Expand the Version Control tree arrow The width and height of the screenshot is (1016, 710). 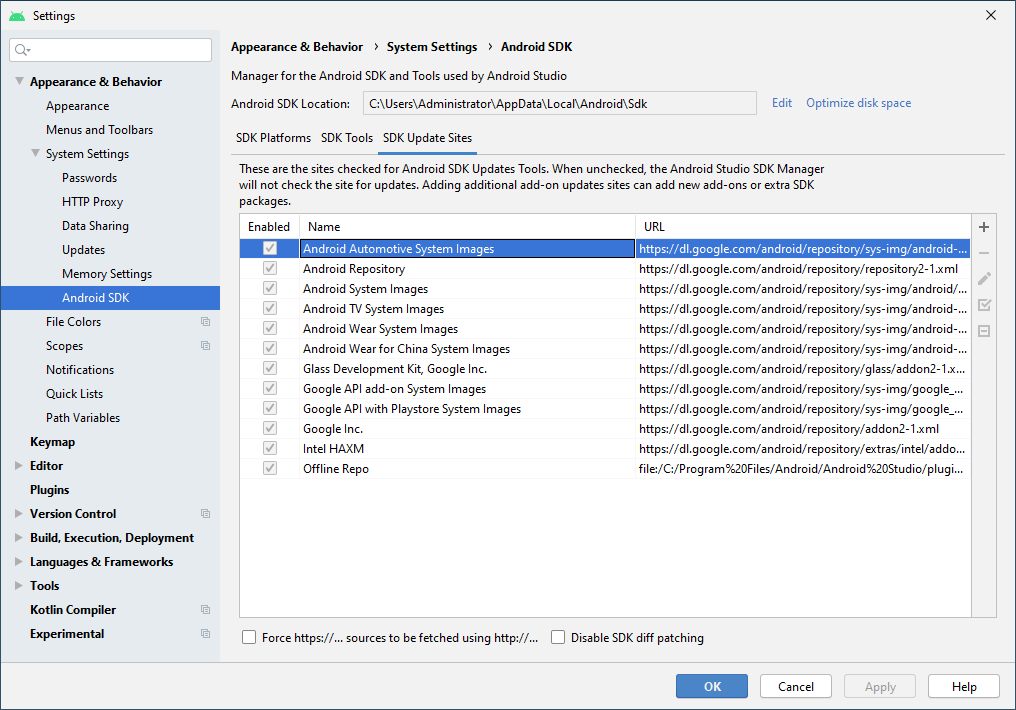point(19,514)
